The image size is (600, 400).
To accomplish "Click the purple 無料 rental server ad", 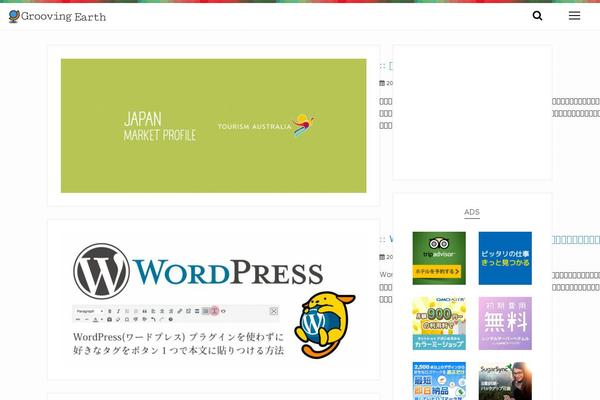I will pyautogui.click(x=505, y=323).
